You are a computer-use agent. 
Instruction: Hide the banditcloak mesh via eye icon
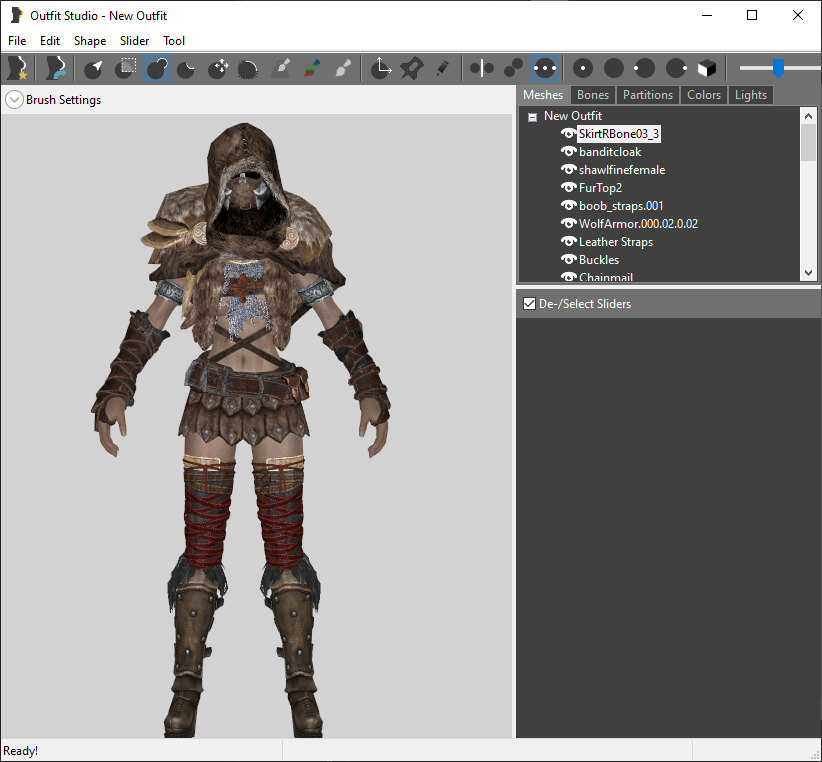point(568,151)
